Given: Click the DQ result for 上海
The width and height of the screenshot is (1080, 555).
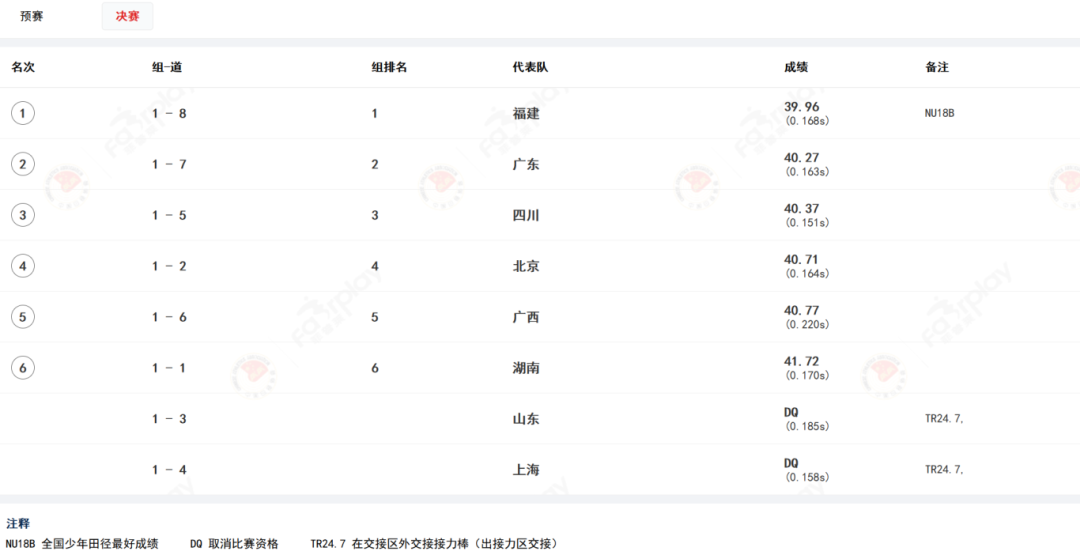Looking at the screenshot, I should [791, 463].
